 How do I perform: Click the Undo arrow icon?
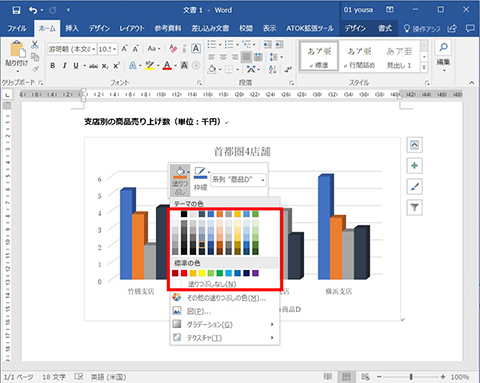coord(33,10)
